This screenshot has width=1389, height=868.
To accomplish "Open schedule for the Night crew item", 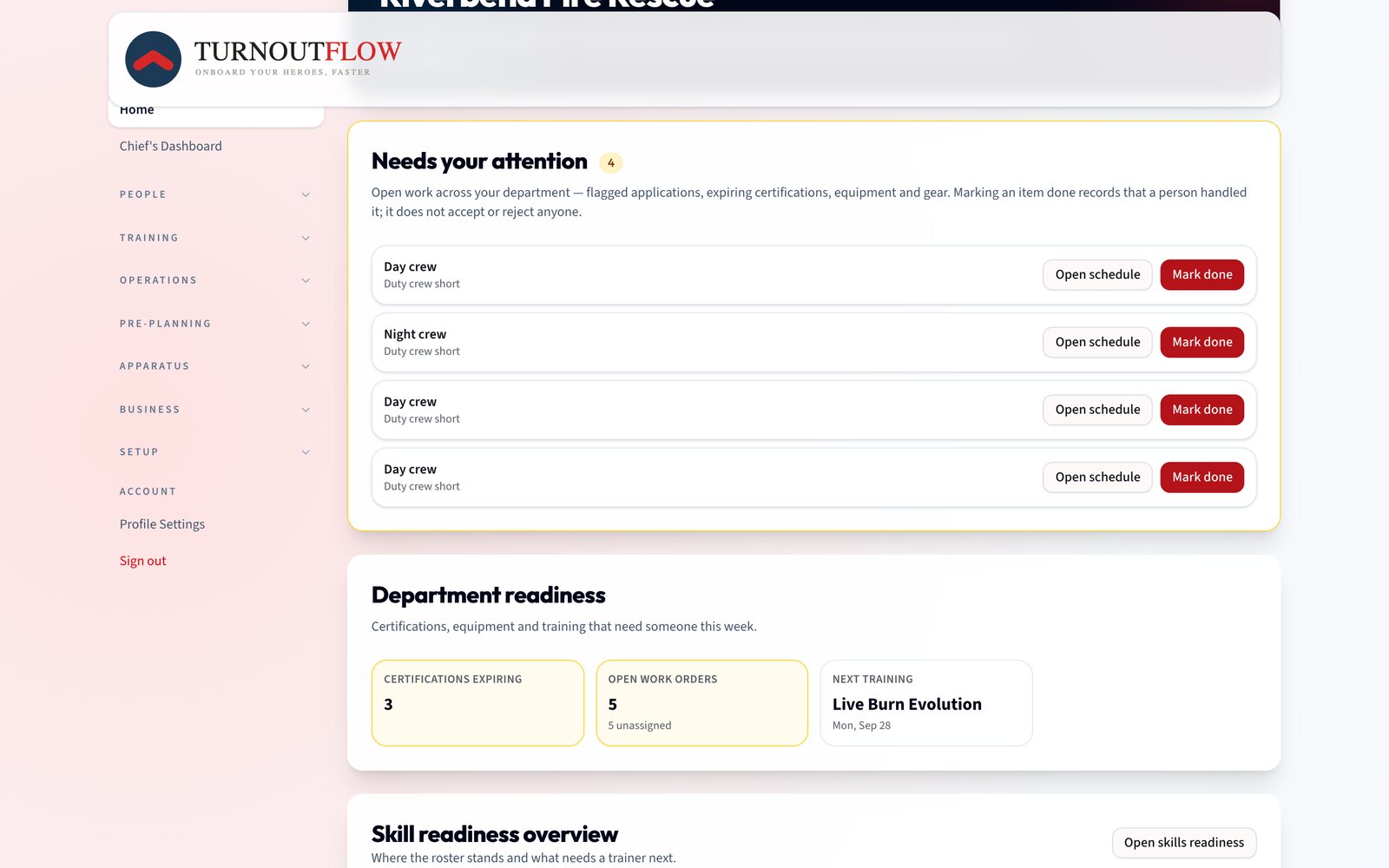I will click(1097, 342).
